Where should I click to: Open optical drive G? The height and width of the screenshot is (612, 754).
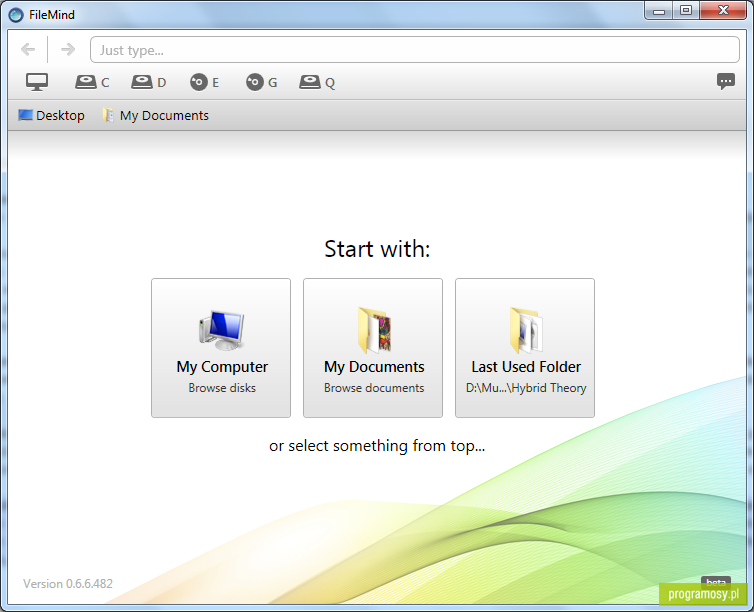[x=262, y=82]
